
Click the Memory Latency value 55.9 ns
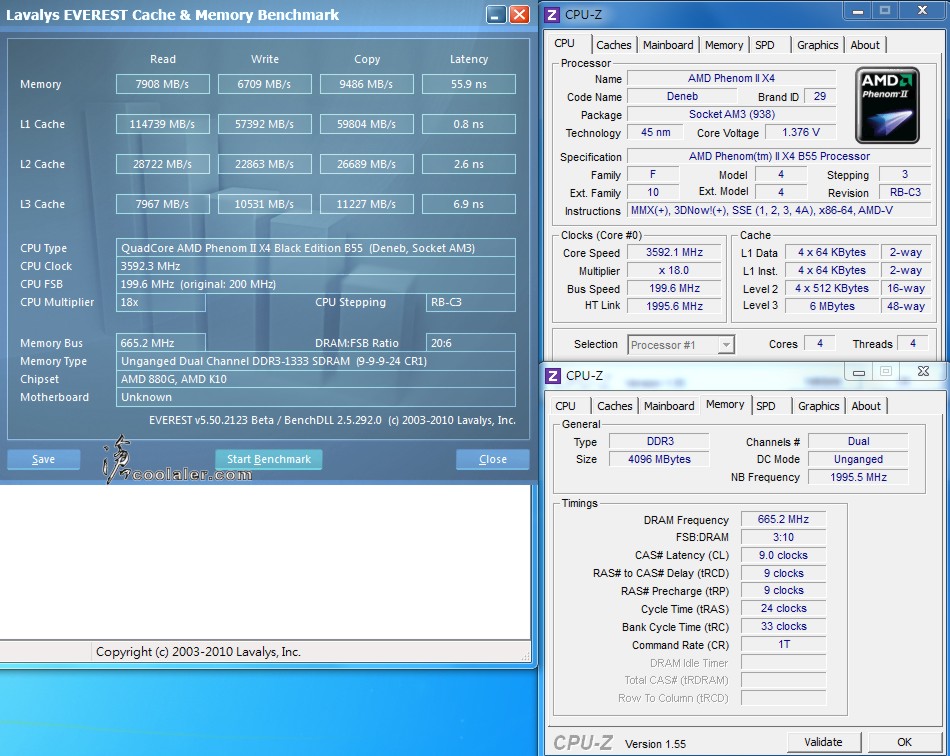[469, 84]
